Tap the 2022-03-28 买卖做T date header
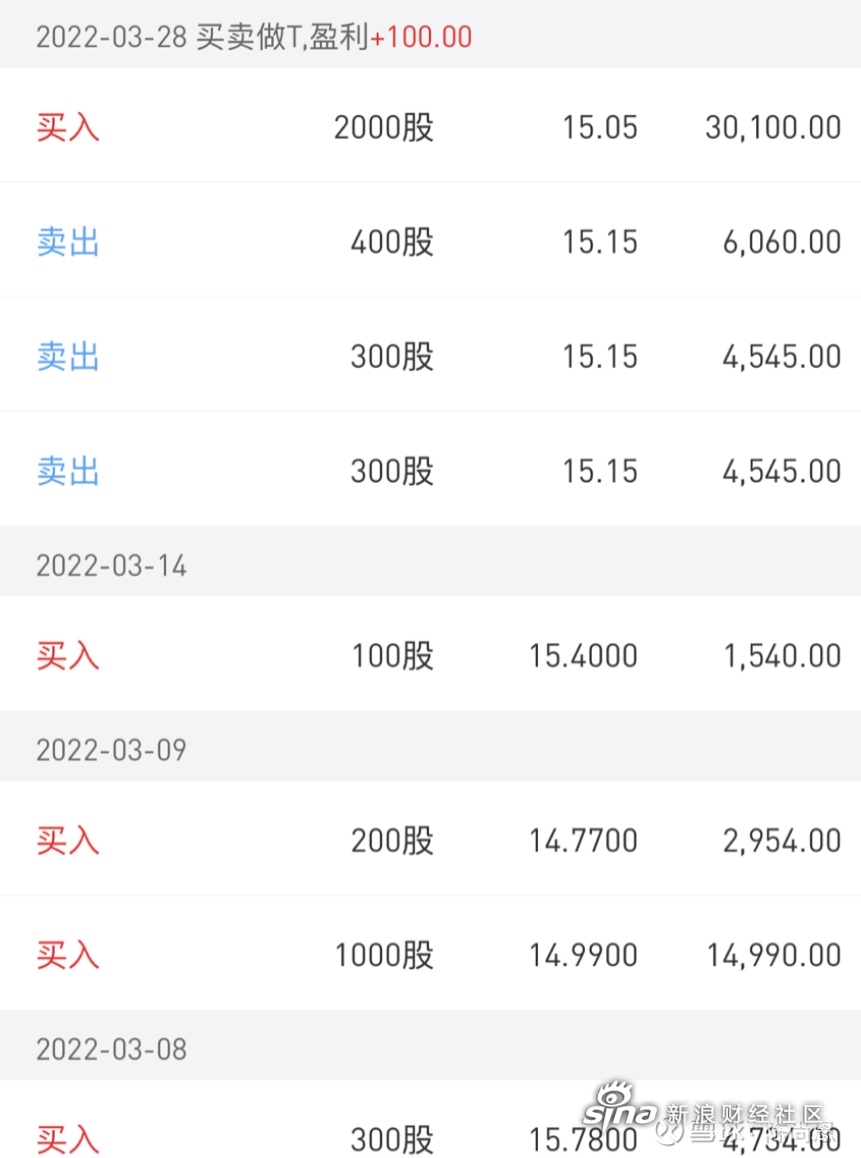Viewport: 861px width, 1158px height. 430,34
